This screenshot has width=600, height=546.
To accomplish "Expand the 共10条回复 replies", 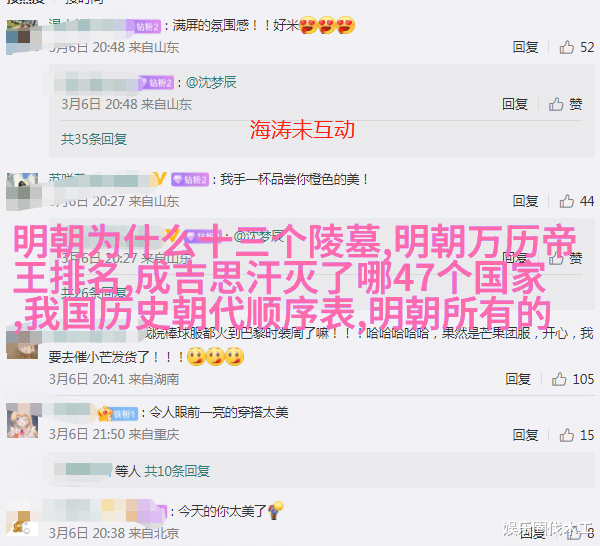I will click(x=177, y=471).
